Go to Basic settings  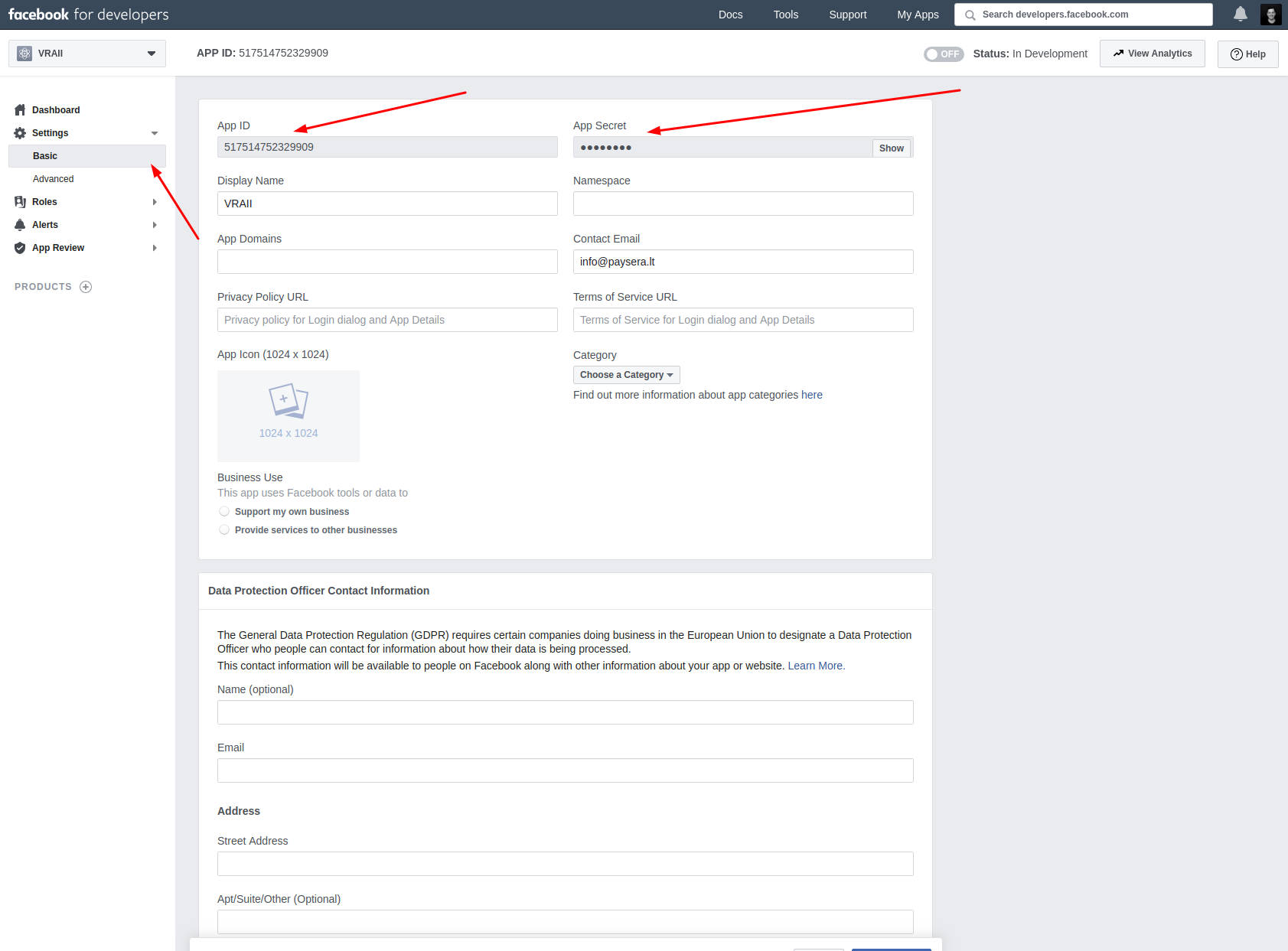coord(87,156)
